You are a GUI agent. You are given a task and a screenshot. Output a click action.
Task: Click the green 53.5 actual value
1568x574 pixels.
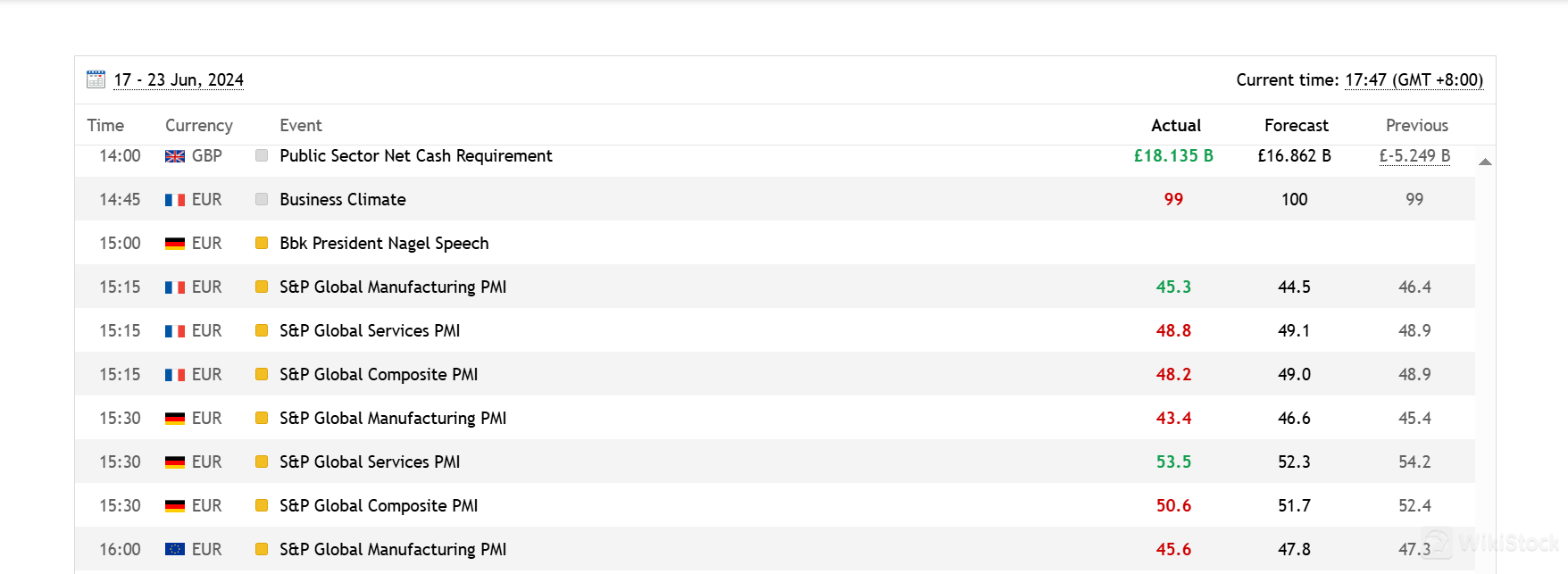click(1173, 462)
